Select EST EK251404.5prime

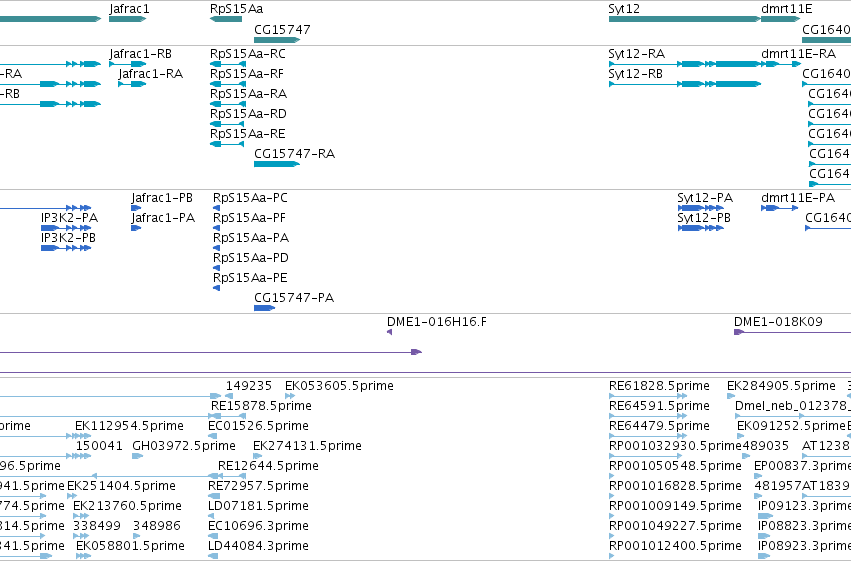coord(122,486)
